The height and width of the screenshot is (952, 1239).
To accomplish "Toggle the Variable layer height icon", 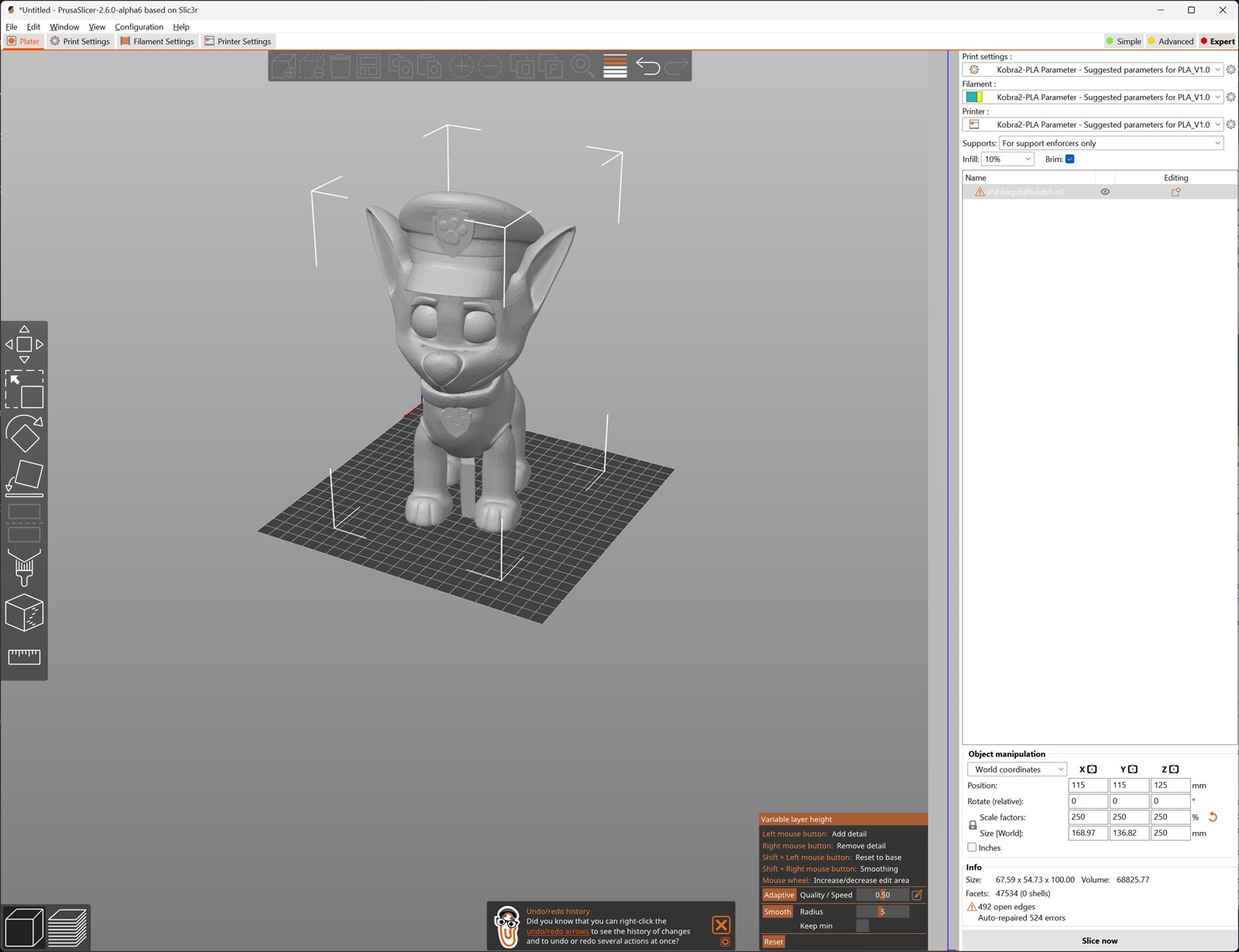I will point(615,67).
